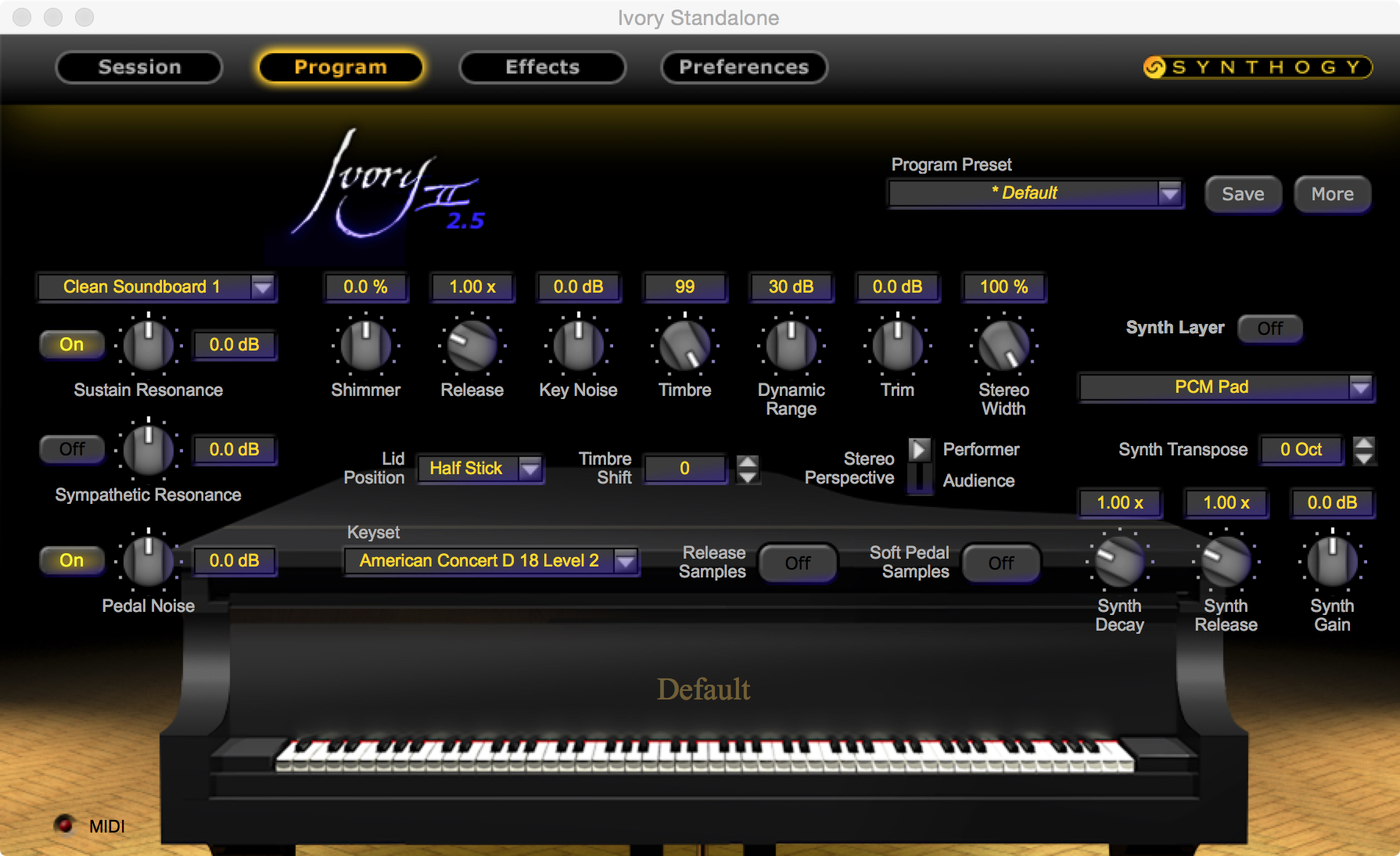The image size is (1400, 856).
Task: Click the MIDI activity indicator light
Action: click(x=64, y=824)
